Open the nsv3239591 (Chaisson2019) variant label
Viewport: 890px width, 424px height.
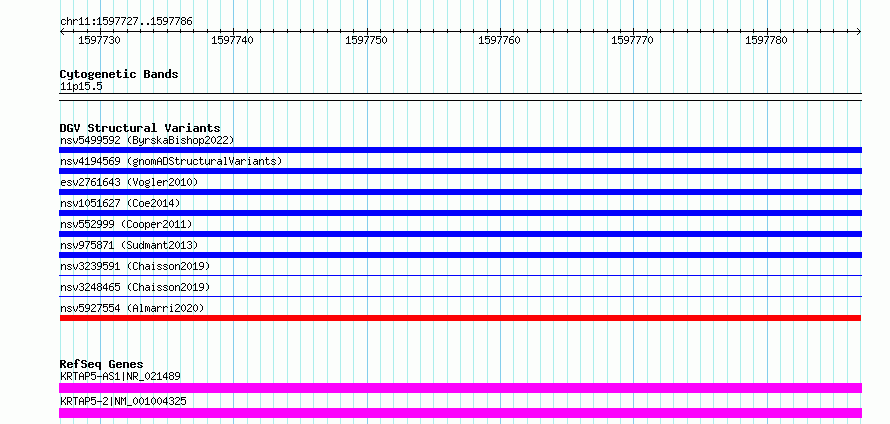(x=135, y=266)
